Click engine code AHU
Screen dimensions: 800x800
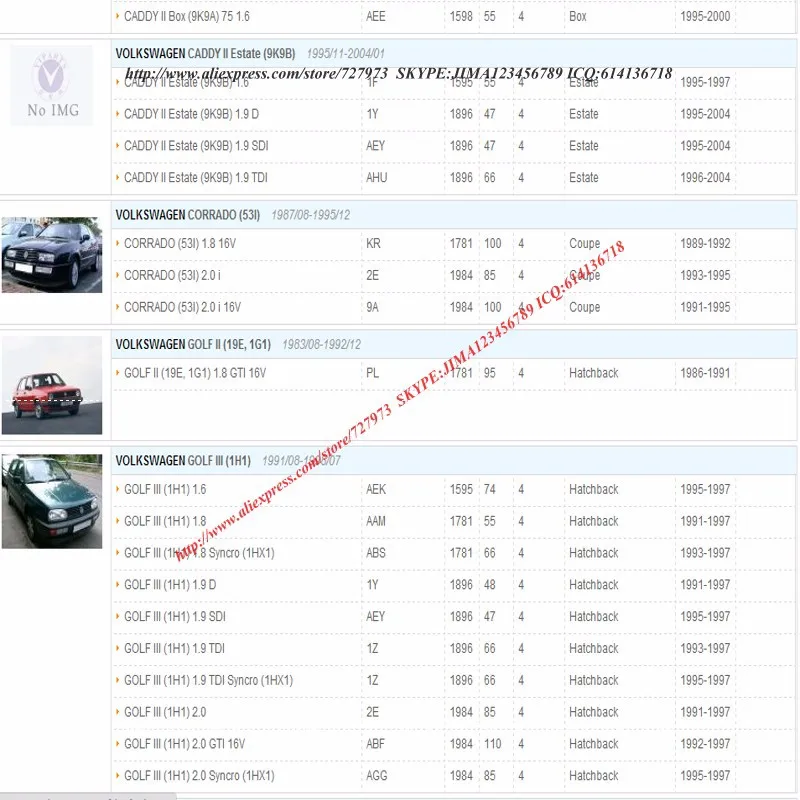(x=377, y=178)
